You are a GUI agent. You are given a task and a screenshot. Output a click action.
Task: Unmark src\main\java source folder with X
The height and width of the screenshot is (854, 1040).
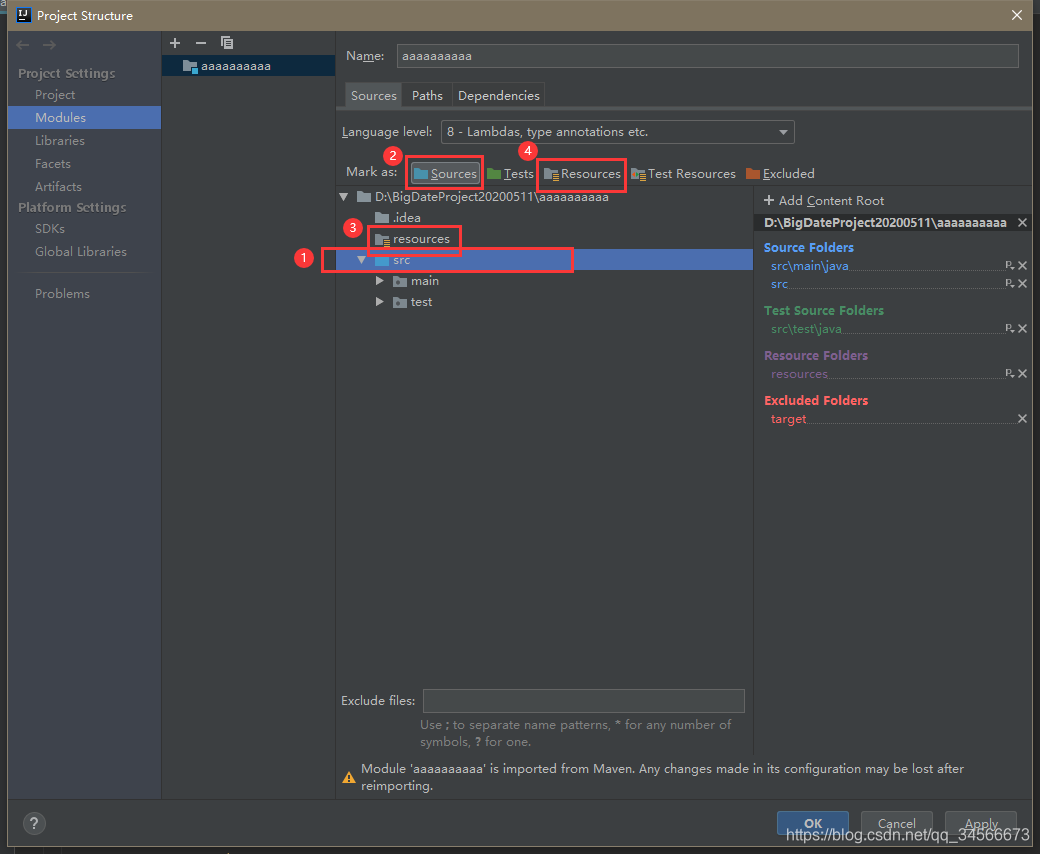[x=1023, y=266]
